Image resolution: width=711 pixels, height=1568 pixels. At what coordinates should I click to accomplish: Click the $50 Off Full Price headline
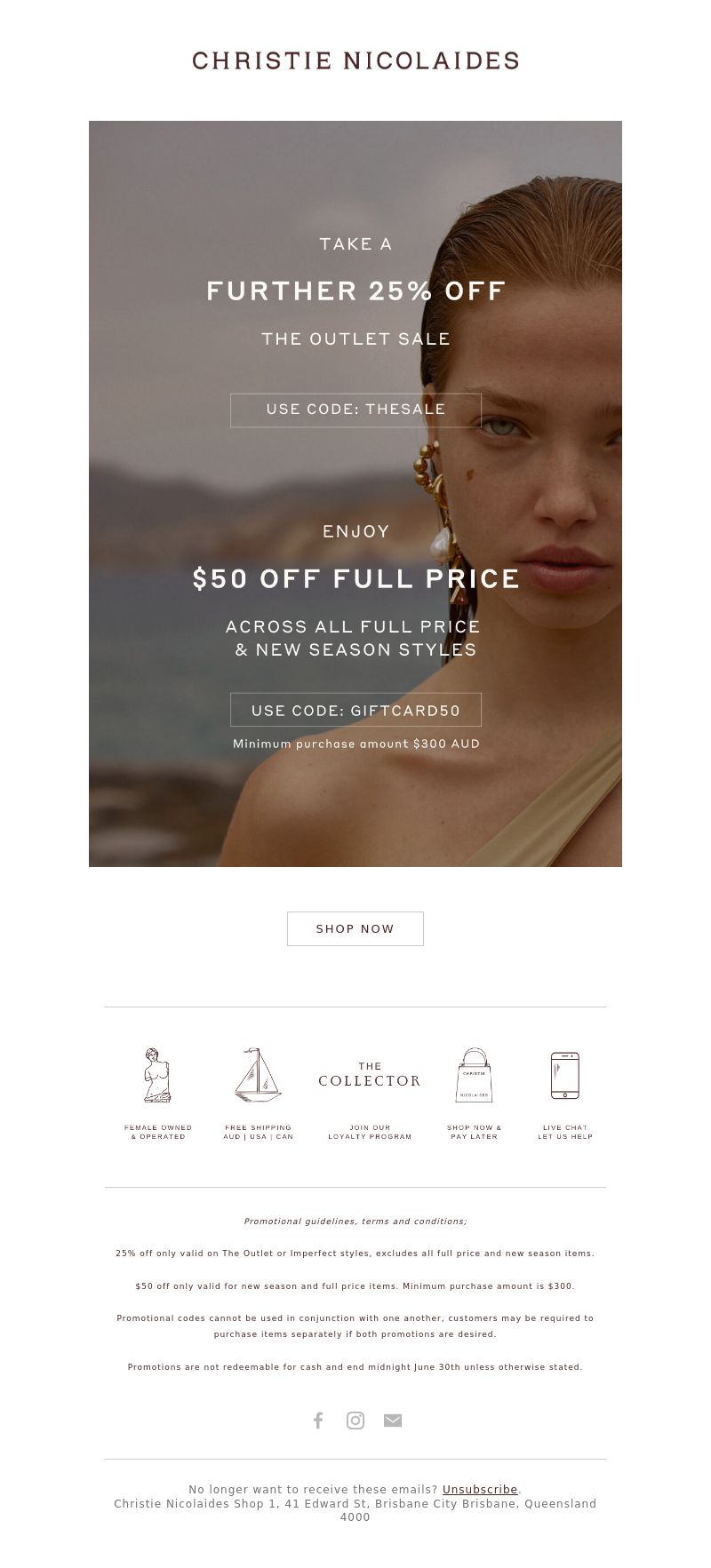coord(355,579)
